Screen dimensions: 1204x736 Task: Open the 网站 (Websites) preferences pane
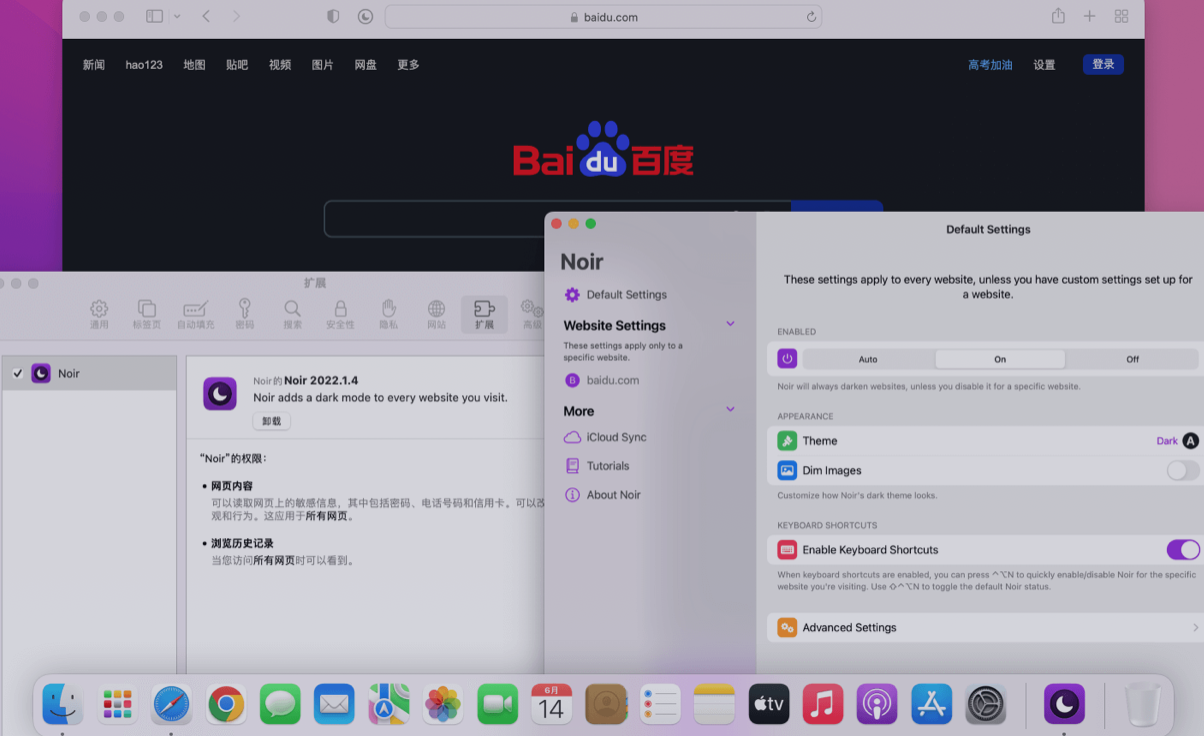click(436, 312)
